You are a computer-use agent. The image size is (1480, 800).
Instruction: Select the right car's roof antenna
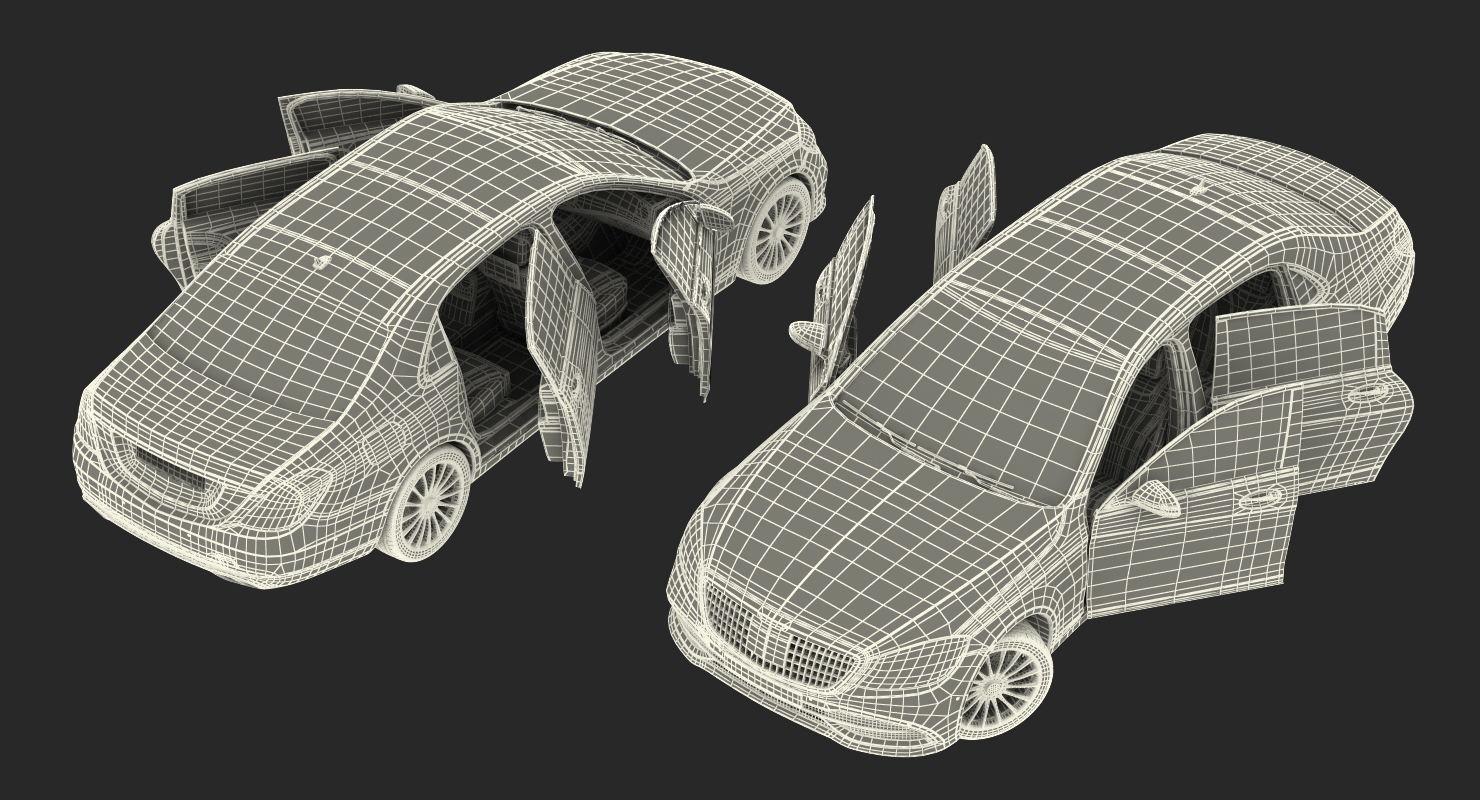click(1199, 186)
